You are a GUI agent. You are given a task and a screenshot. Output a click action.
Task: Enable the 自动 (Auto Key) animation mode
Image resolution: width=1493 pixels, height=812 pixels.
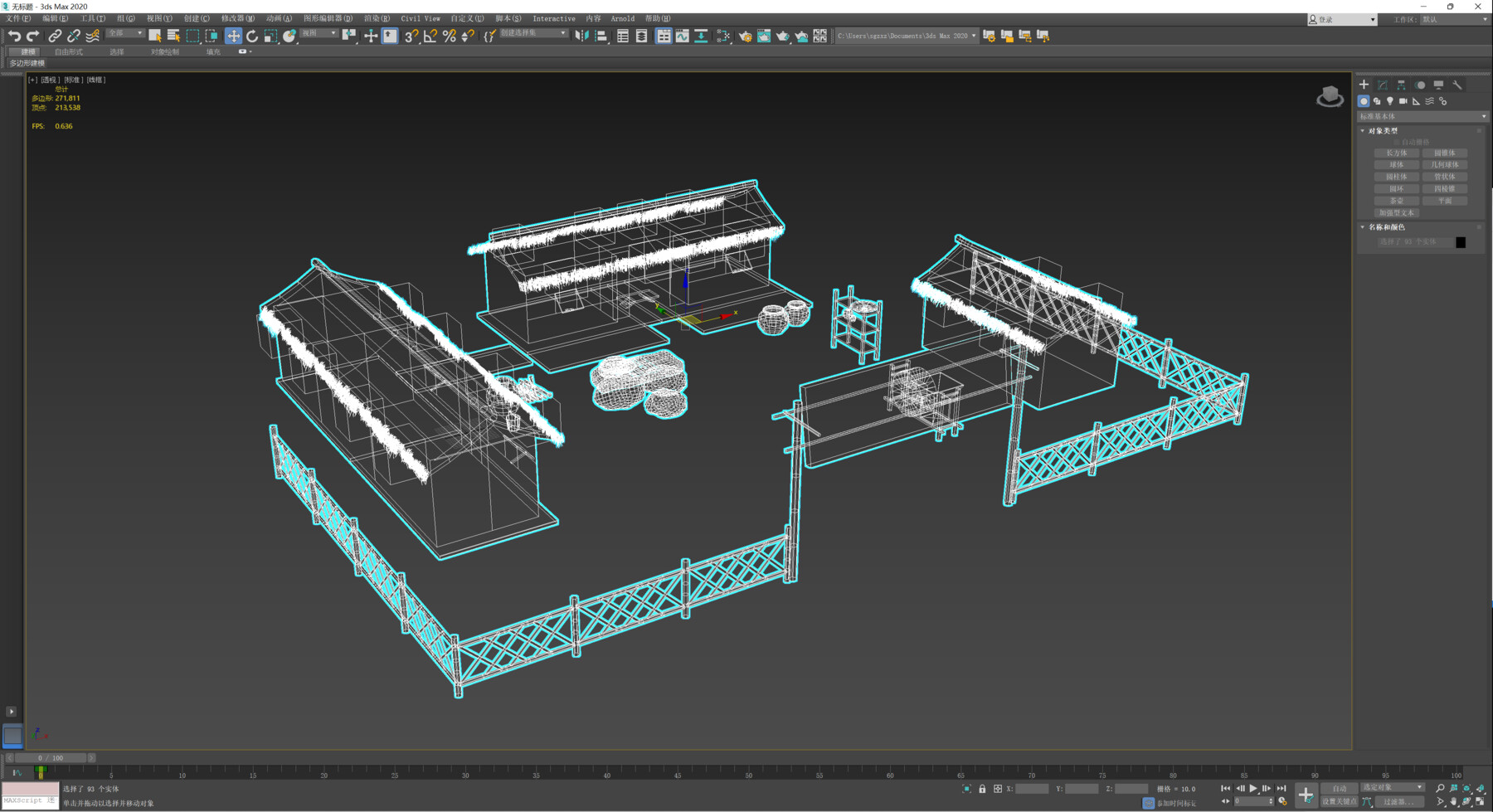click(x=1339, y=788)
